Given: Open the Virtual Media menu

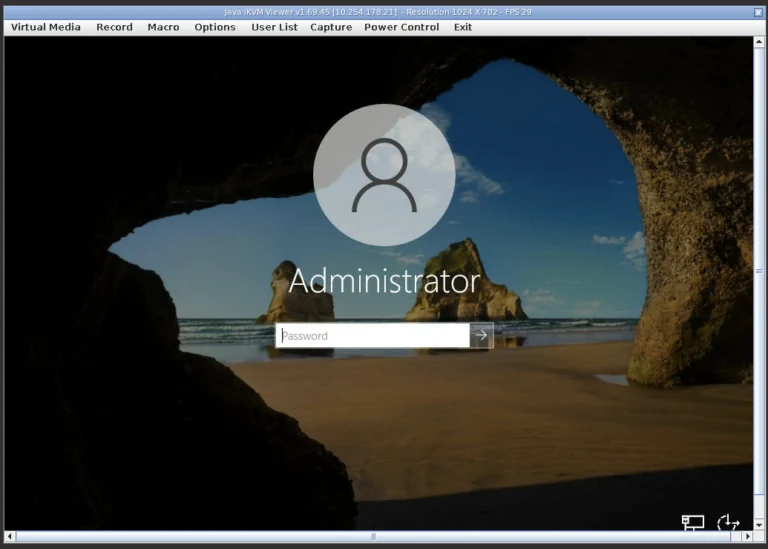Looking at the screenshot, I should [x=46, y=27].
